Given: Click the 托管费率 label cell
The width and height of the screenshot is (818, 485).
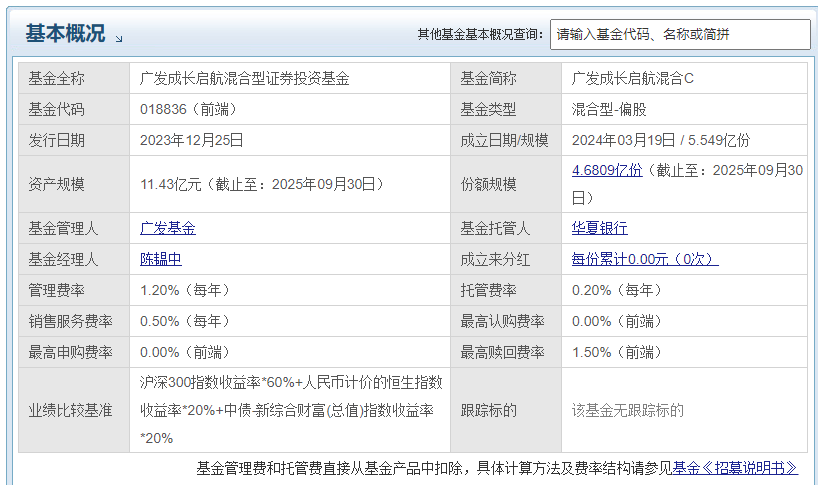Looking at the screenshot, I should 506,290.
